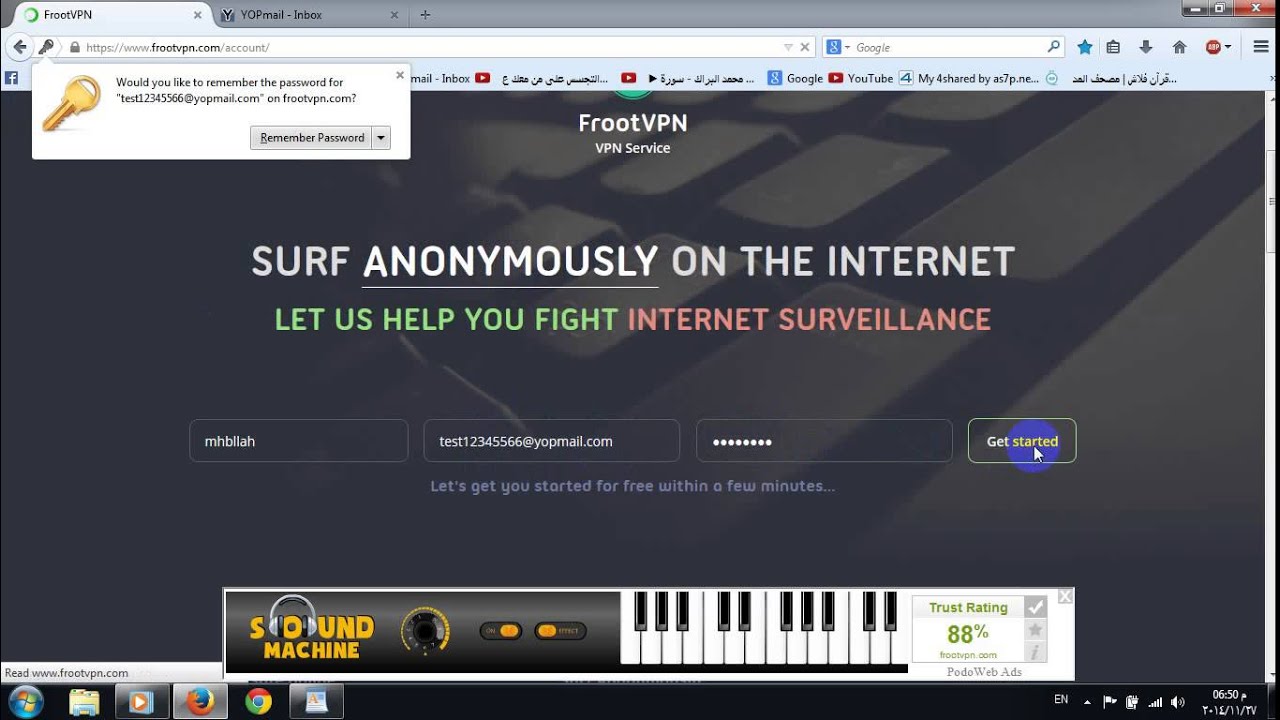Open the Firefox downloads arrow icon
The image size is (1280, 720).
pyautogui.click(x=1146, y=47)
